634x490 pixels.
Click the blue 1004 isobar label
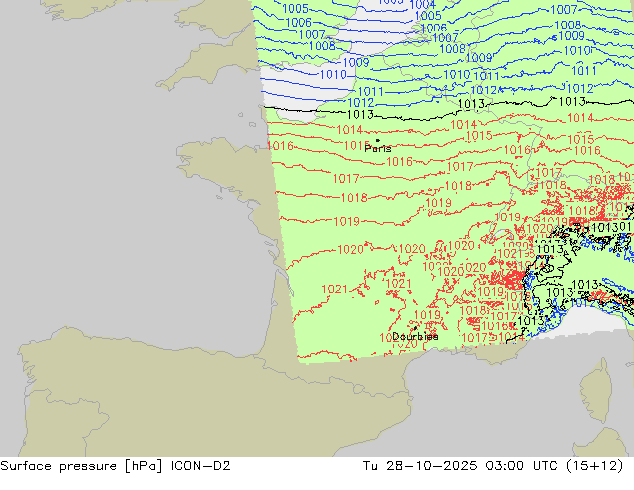422,4
